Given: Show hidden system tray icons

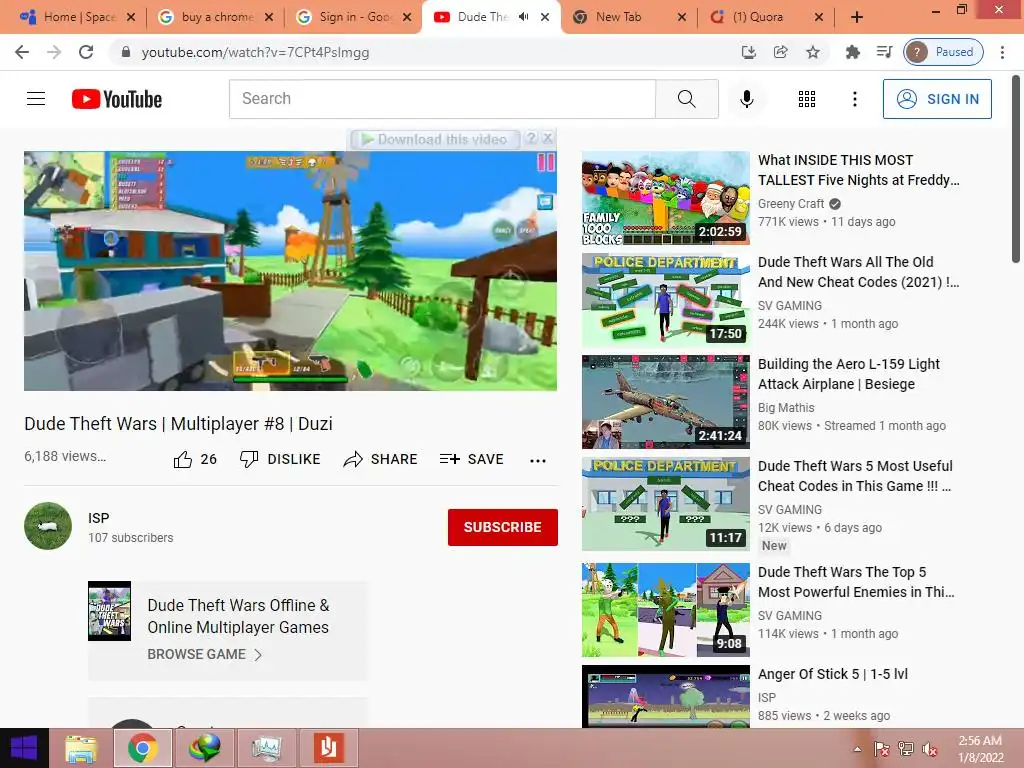Looking at the screenshot, I should click(857, 749).
